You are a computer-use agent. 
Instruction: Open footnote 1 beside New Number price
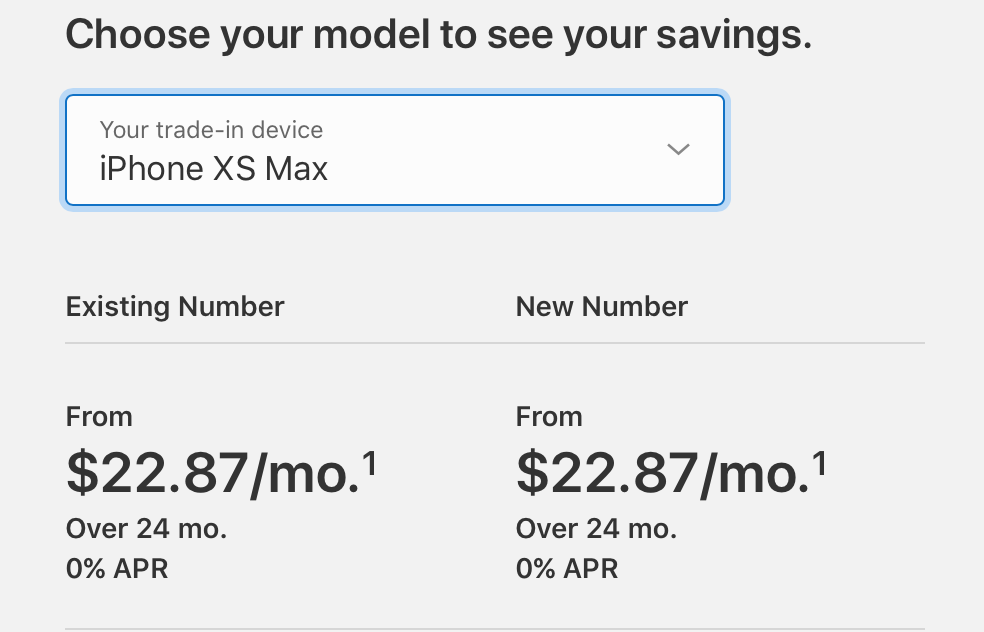click(x=820, y=462)
